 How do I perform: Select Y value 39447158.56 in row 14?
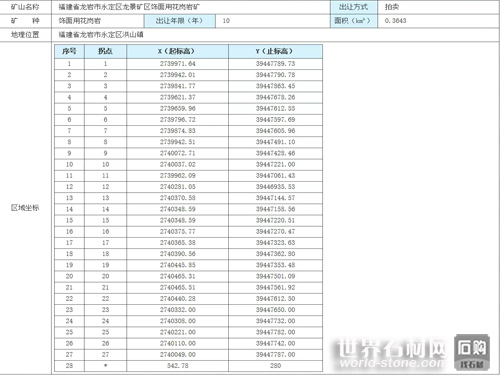[275, 209]
